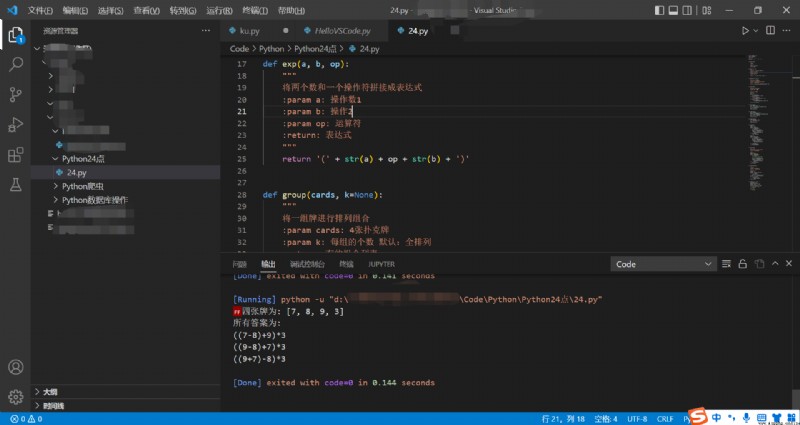Open Sogou skin shirt icon
800x425 pixels.
pyautogui.click(x=776, y=417)
